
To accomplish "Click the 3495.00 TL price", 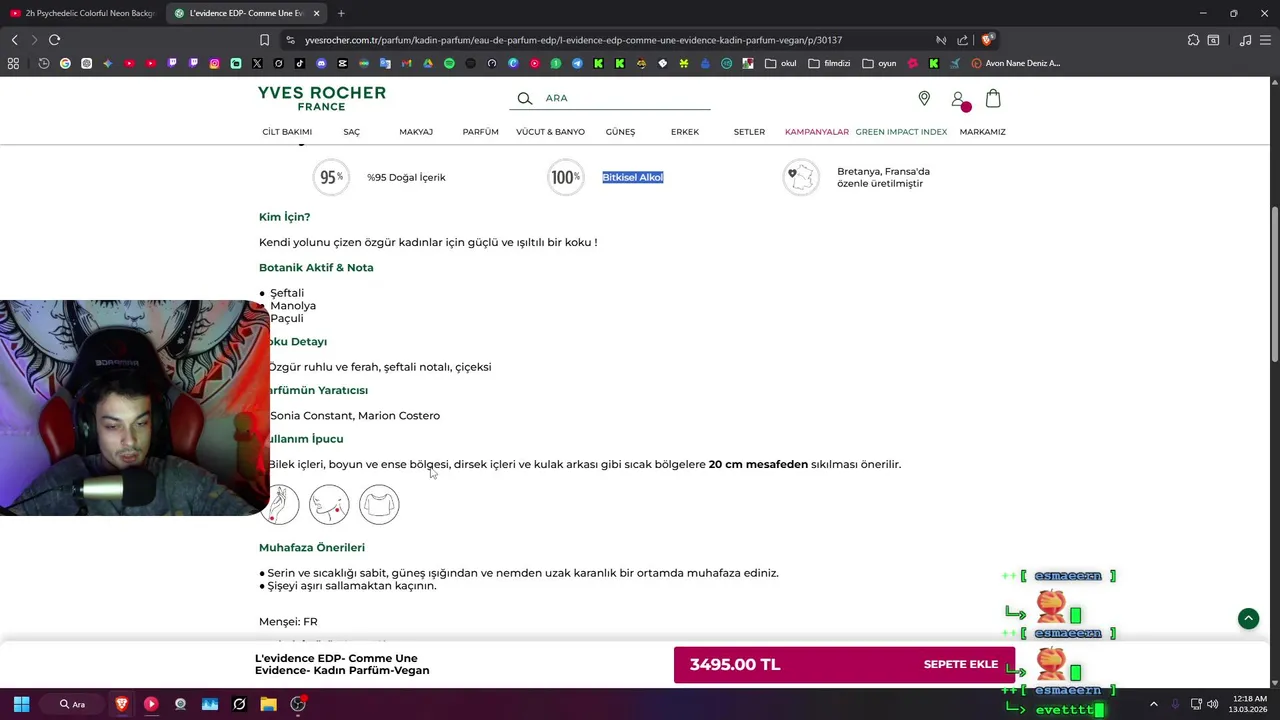I will (x=735, y=665).
